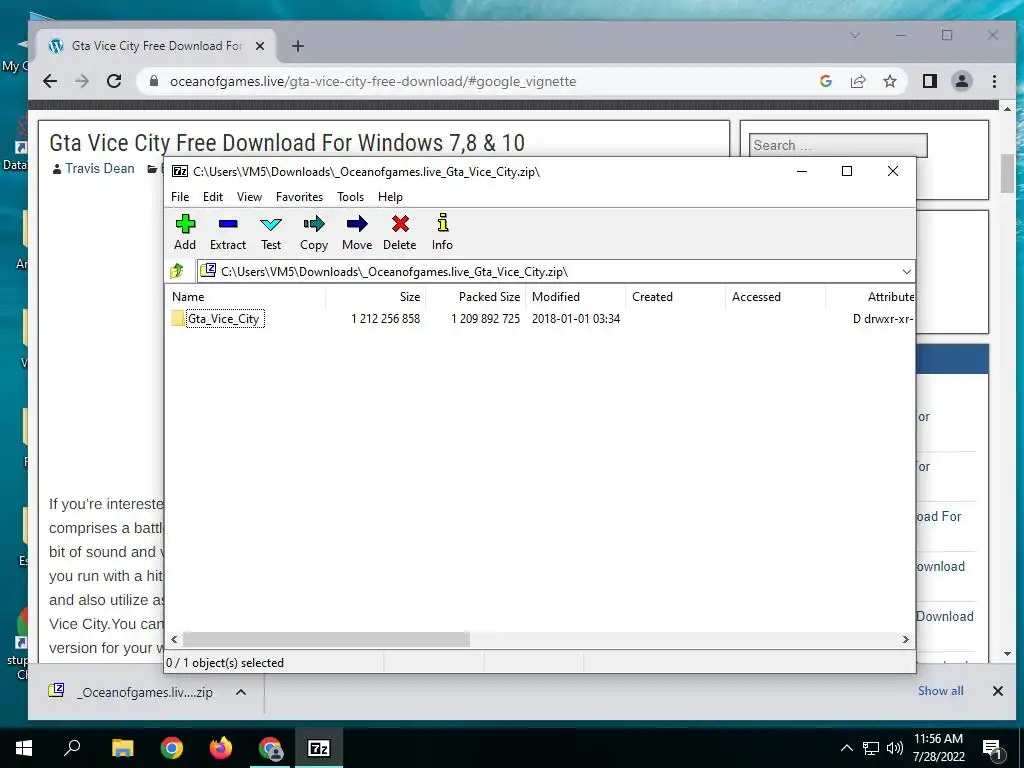Select the Move tool in 7-Zip

(357, 232)
